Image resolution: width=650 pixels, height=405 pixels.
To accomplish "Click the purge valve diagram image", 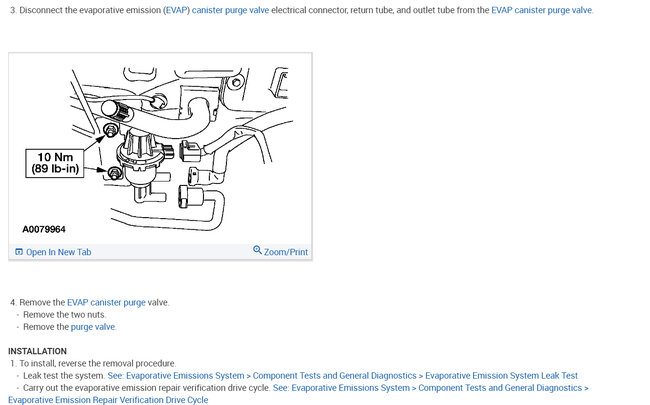I will (x=160, y=148).
